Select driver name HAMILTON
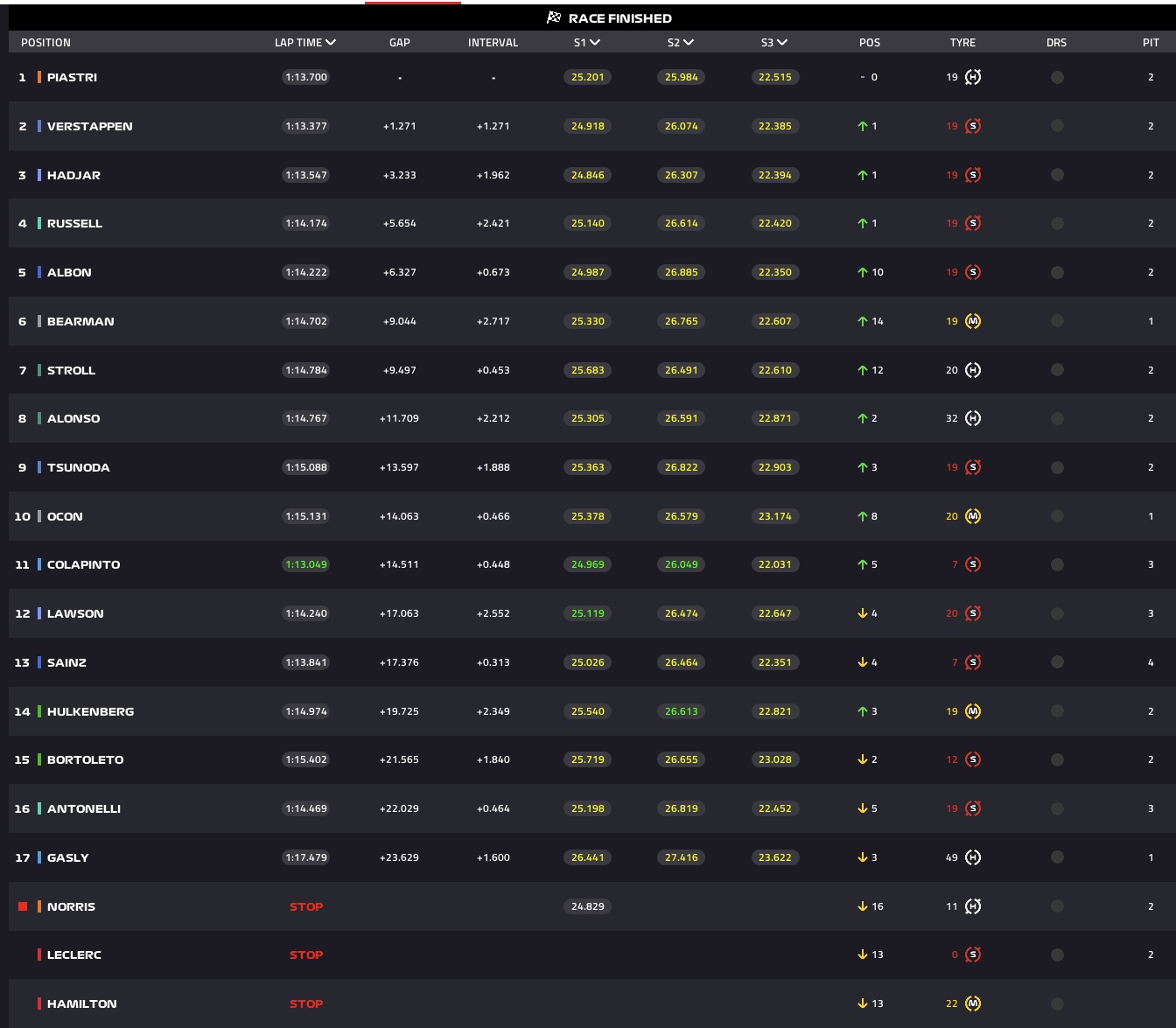 point(81,1004)
